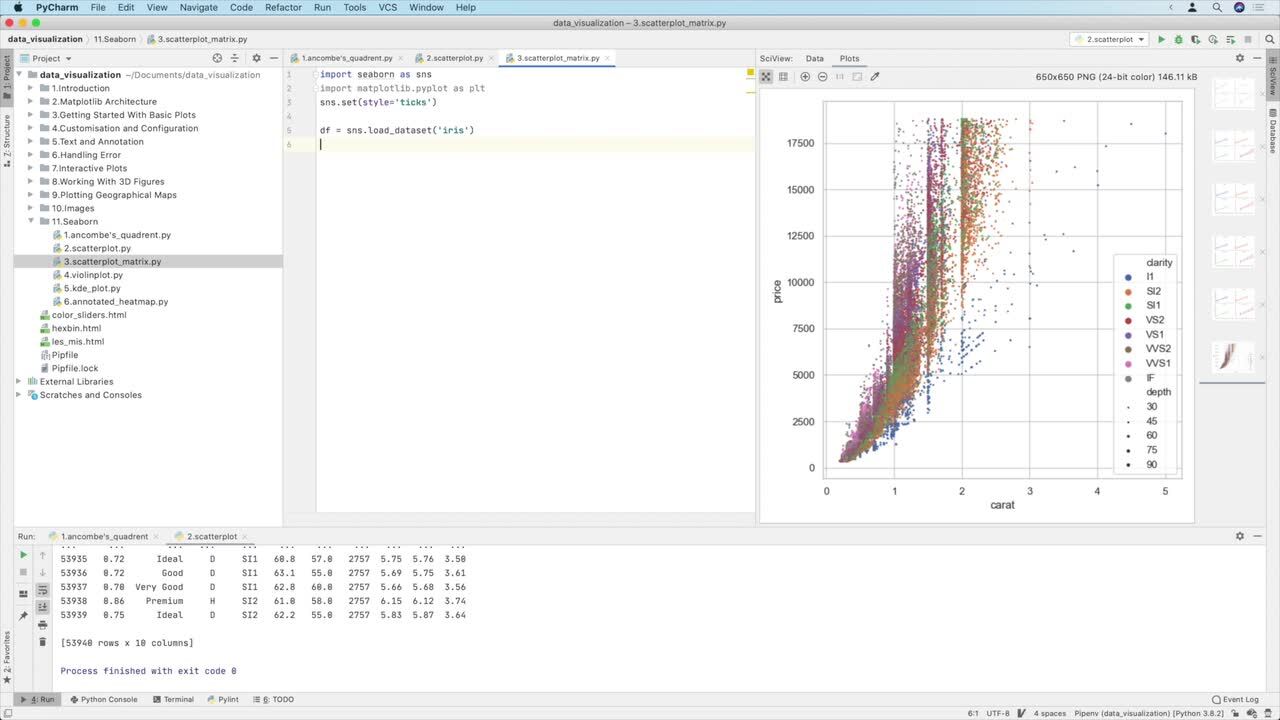This screenshot has height=720, width=1280.
Task: Zoom out on the SciView plot
Action: click(822, 76)
